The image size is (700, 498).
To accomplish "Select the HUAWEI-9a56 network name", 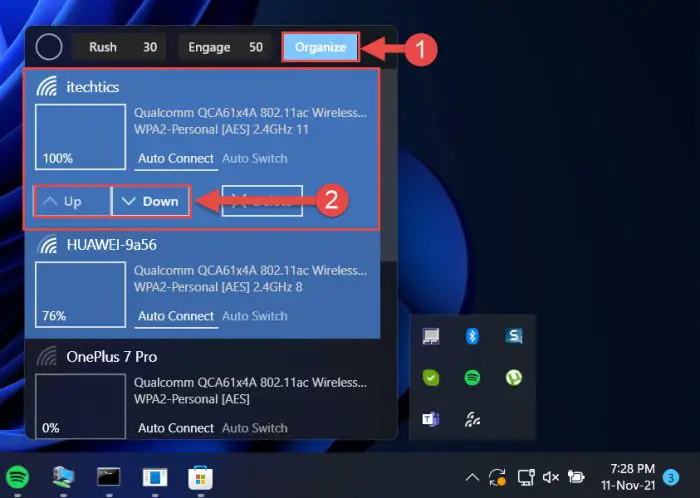I will pos(112,245).
